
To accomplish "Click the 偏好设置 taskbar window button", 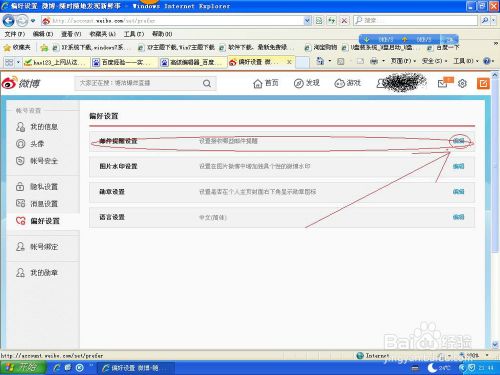I will (x=135, y=368).
